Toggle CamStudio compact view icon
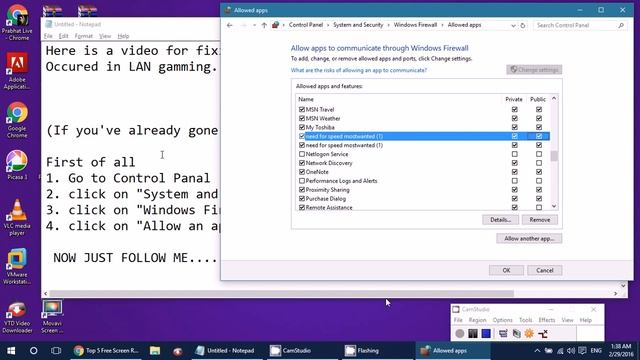Image resolution: width=640 pixels, height=360 pixels. (503, 333)
